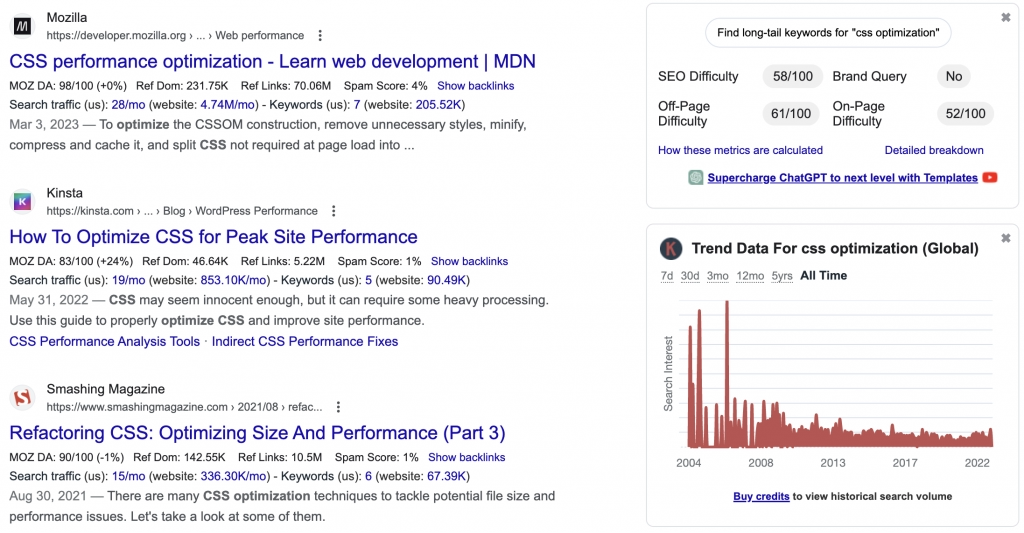
Task: Click the Kinsta site name text
Action: pos(65,193)
